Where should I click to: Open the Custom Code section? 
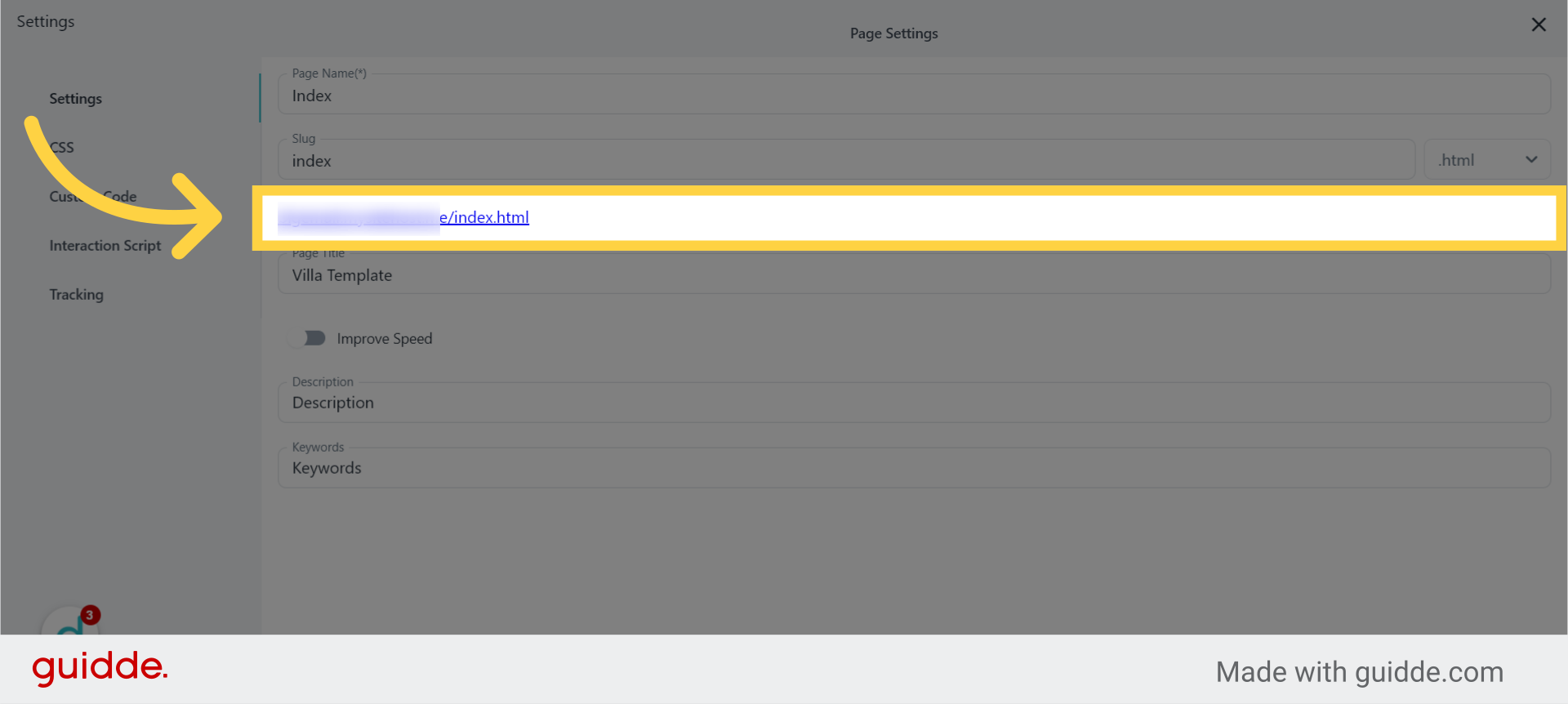coord(93,197)
